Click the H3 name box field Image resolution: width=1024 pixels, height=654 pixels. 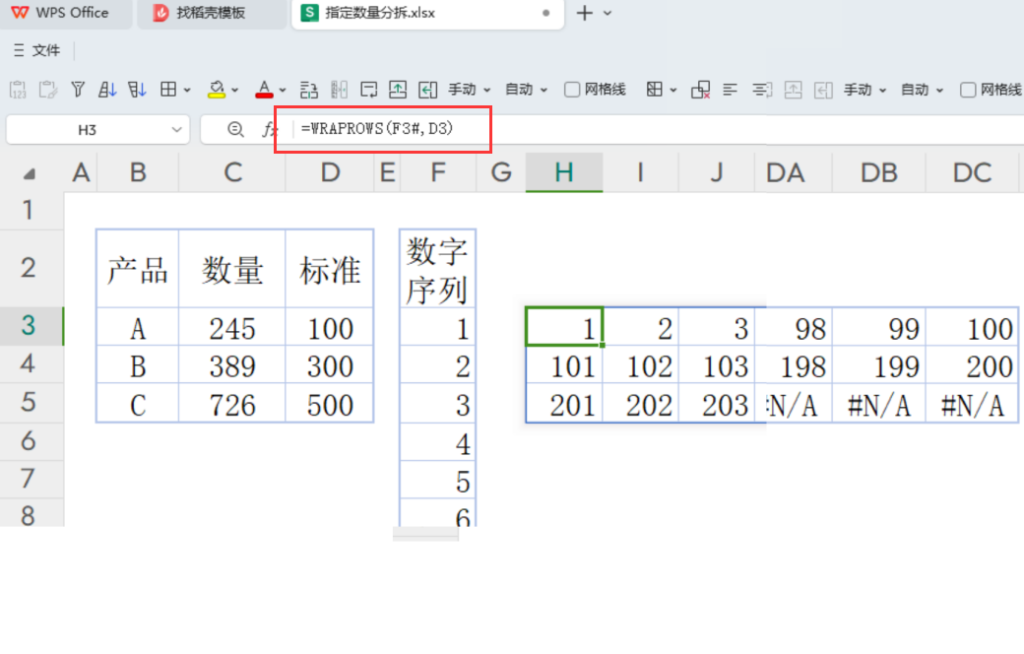click(x=88, y=129)
